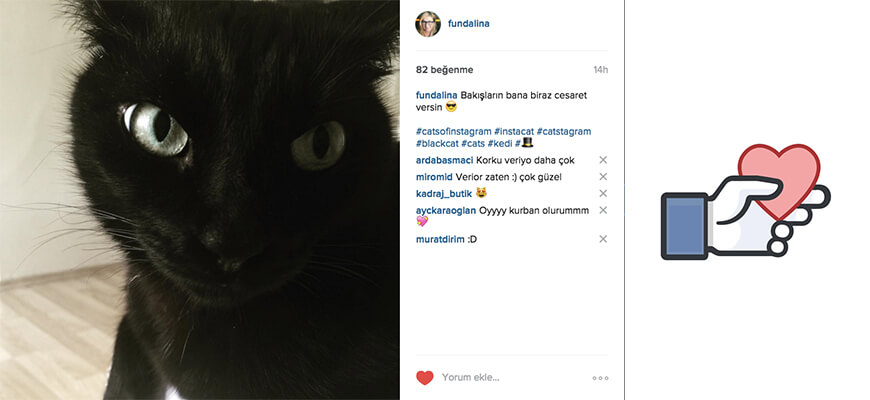This screenshot has width=870, height=400.
Task: Remove miromid's comment using the X icon
Action: pos(603,177)
